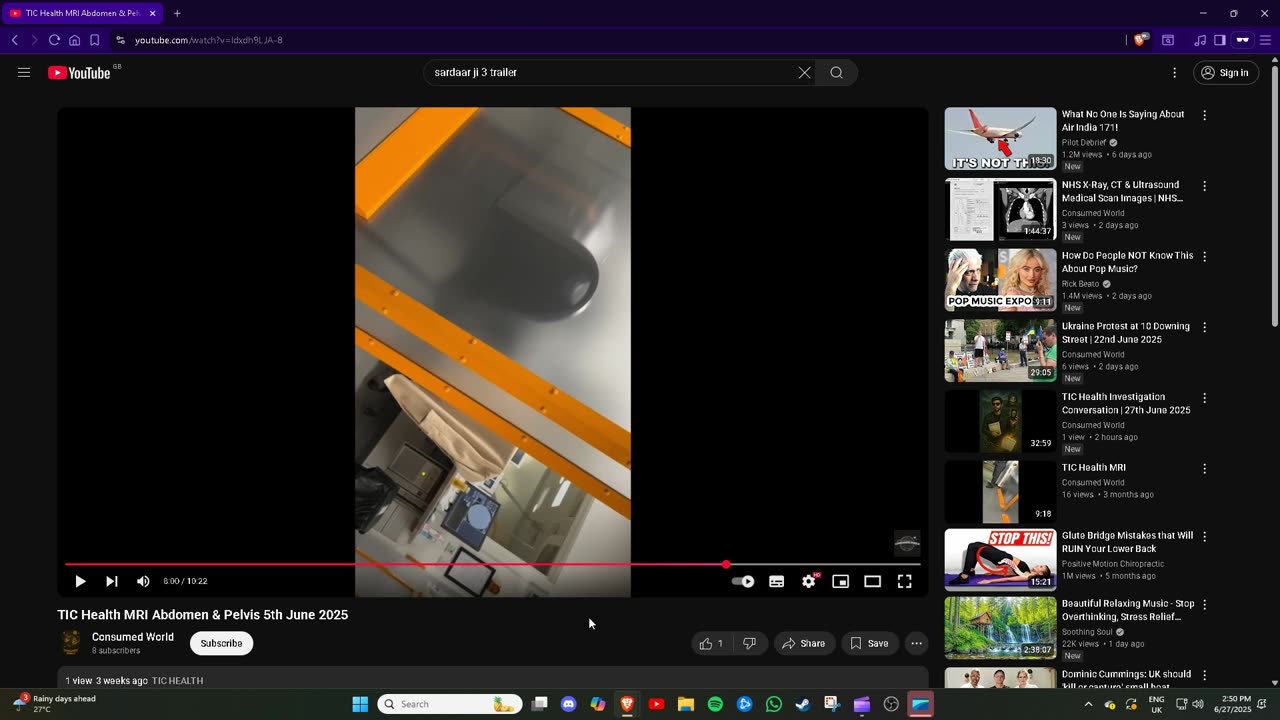Dislike the video

coord(749,643)
